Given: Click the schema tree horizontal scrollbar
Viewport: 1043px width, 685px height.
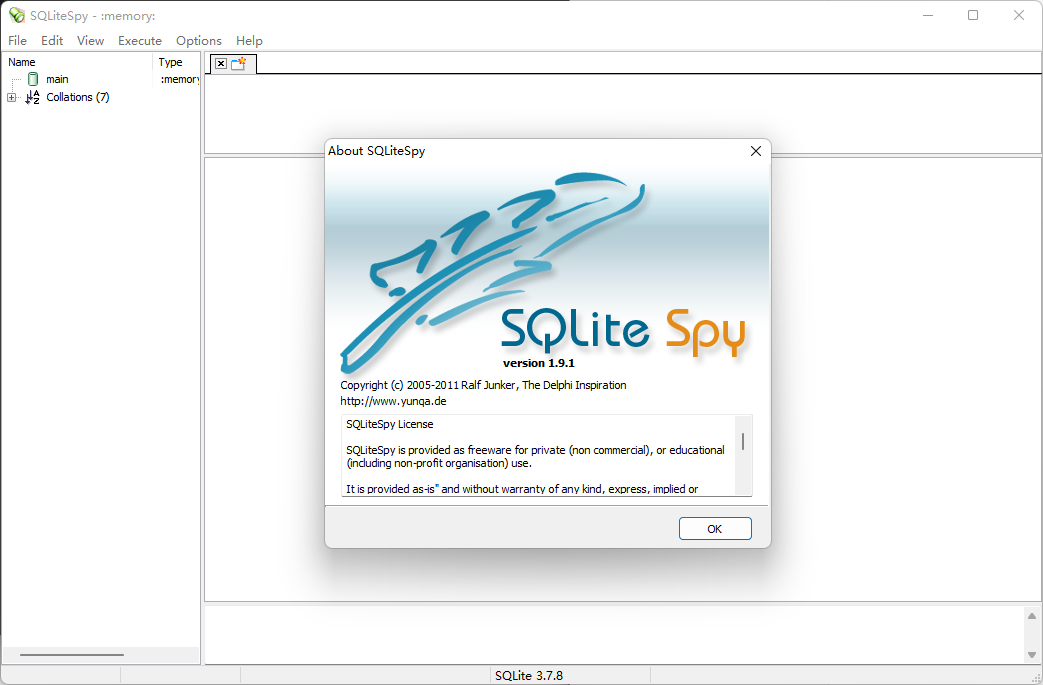Looking at the screenshot, I should point(72,655).
